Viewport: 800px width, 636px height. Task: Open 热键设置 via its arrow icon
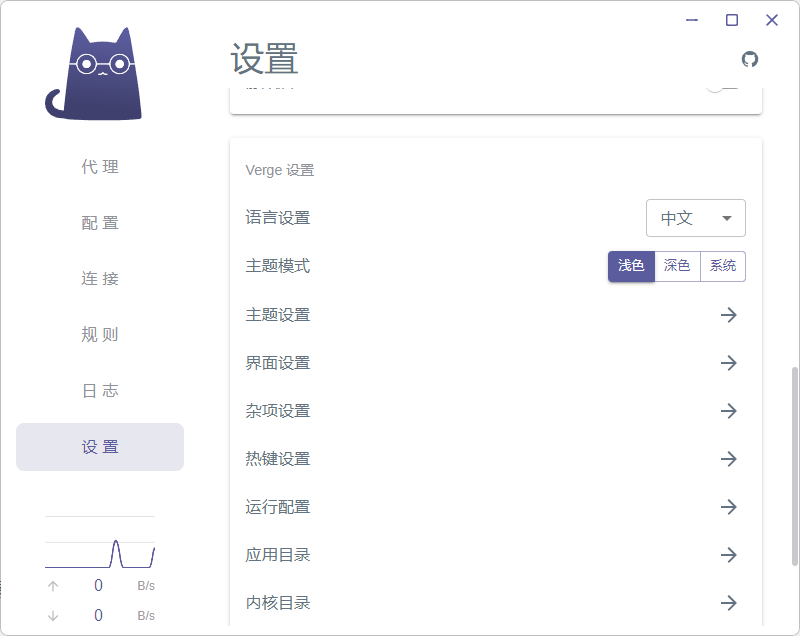(729, 459)
